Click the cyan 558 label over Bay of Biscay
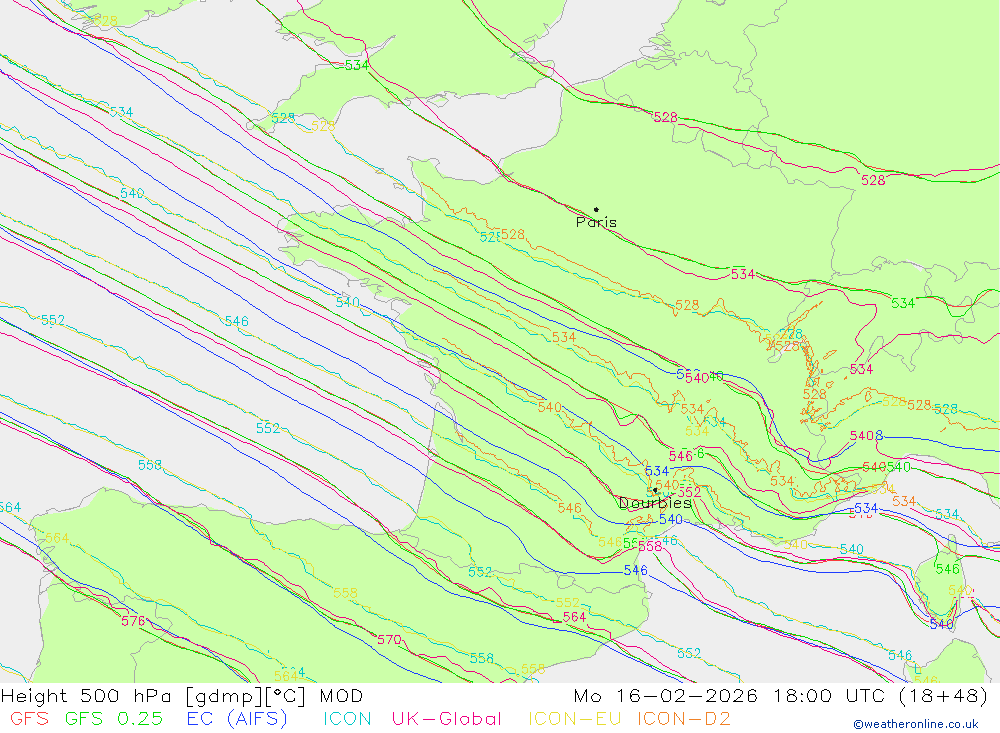Screen dimensions: 1000x733 pyautogui.click(x=150, y=465)
